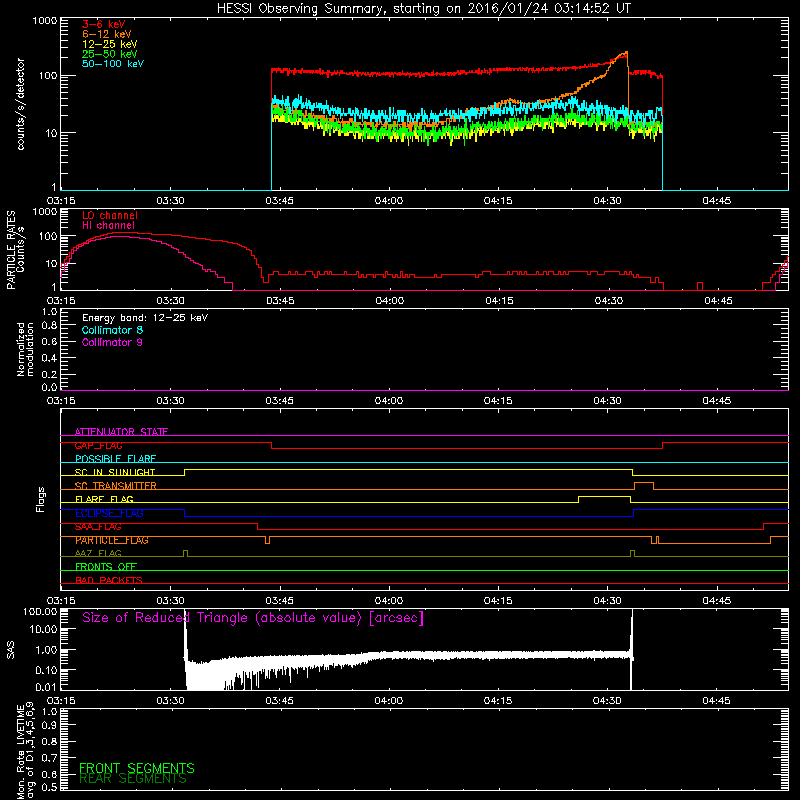Click 'Size of Reduced Triangle' SAS caption

point(253,618)
